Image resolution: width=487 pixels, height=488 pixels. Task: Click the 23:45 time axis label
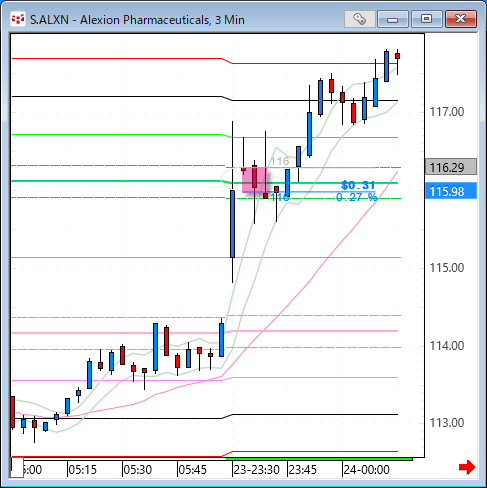tap(303, 470)
